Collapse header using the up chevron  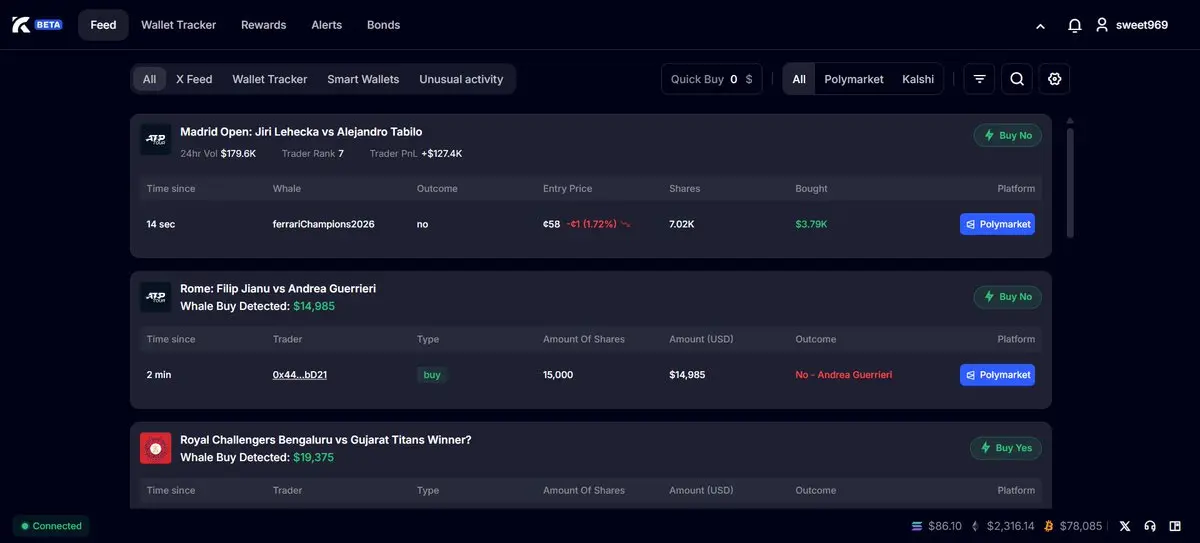(x=1040, y=26)
